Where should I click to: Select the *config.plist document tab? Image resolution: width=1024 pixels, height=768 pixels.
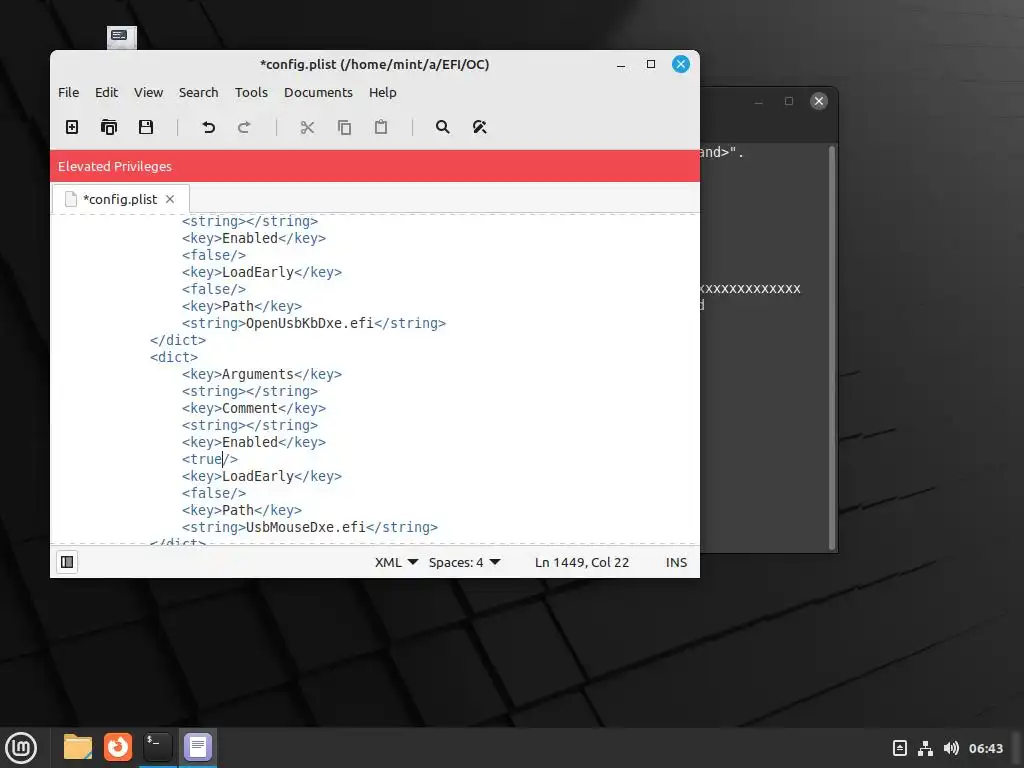(x=121, y=199)
